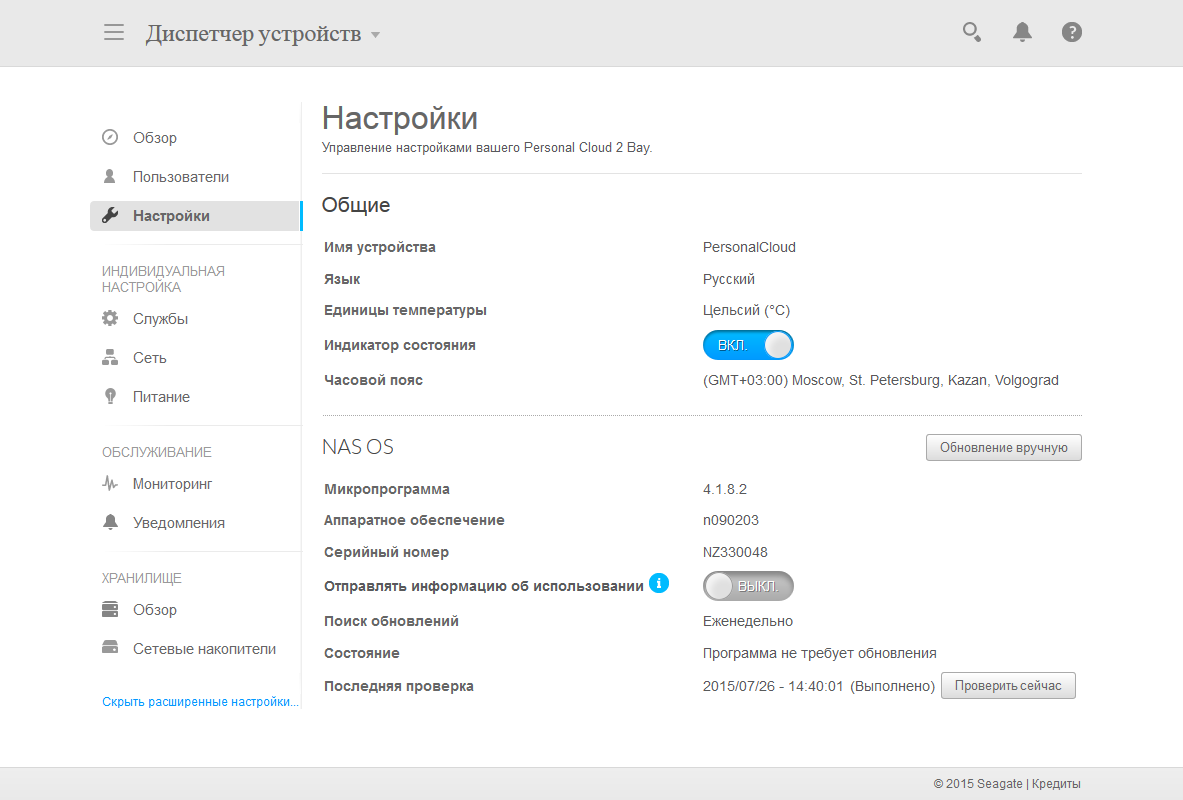Select Настройки menu item
Viewport: 1183px width, 800px height.
pyautogui.click(x=195, y=216)
